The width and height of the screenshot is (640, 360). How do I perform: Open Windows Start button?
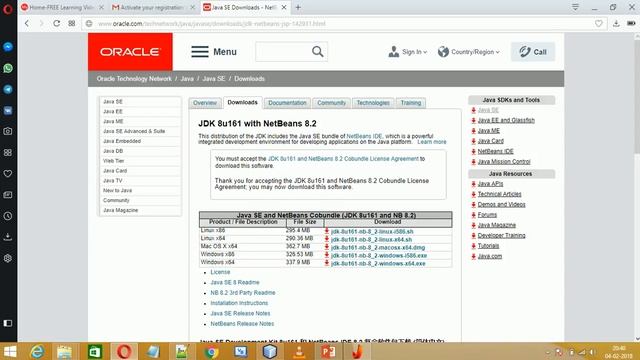10,351
